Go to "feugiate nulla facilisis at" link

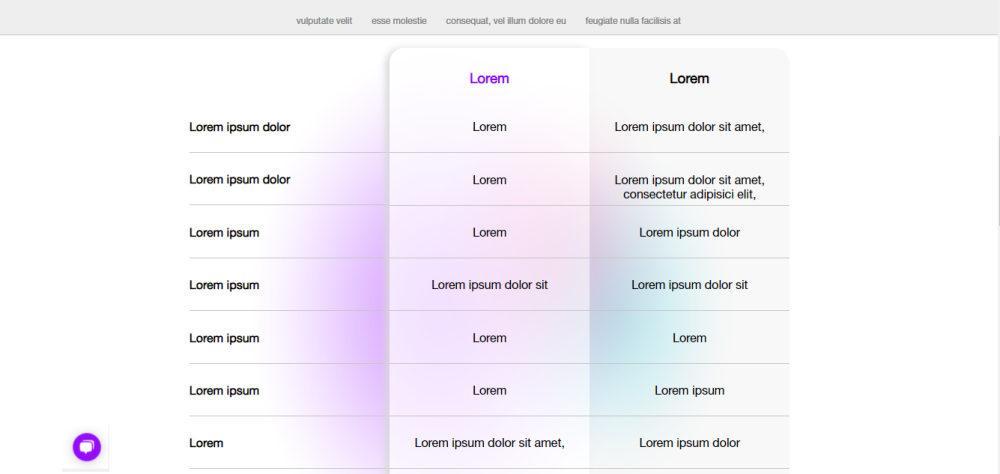point(633,21)
